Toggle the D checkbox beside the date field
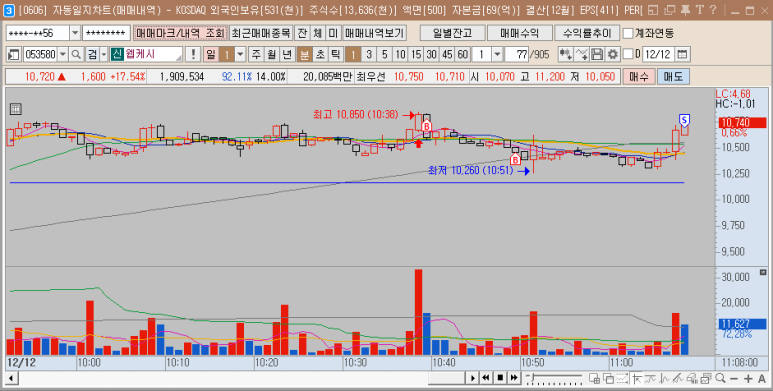 (x=628, y=54)
